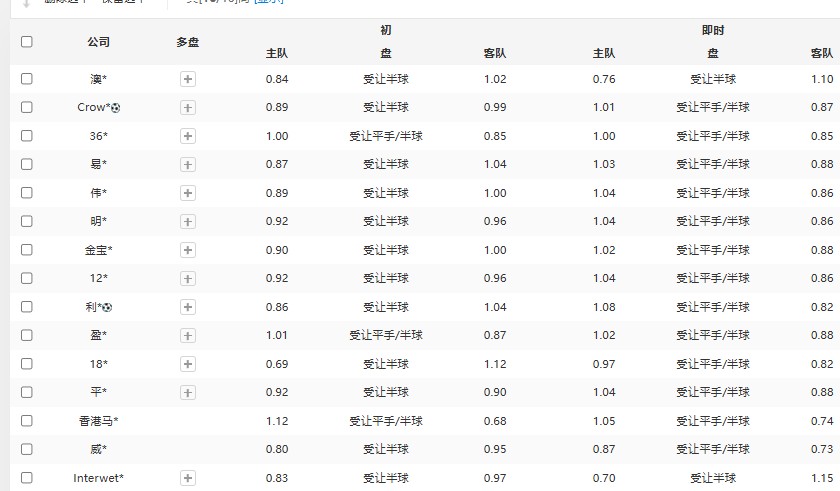
Task: Open the plus expander in 36* row
Action: click(x=188, y=136)
